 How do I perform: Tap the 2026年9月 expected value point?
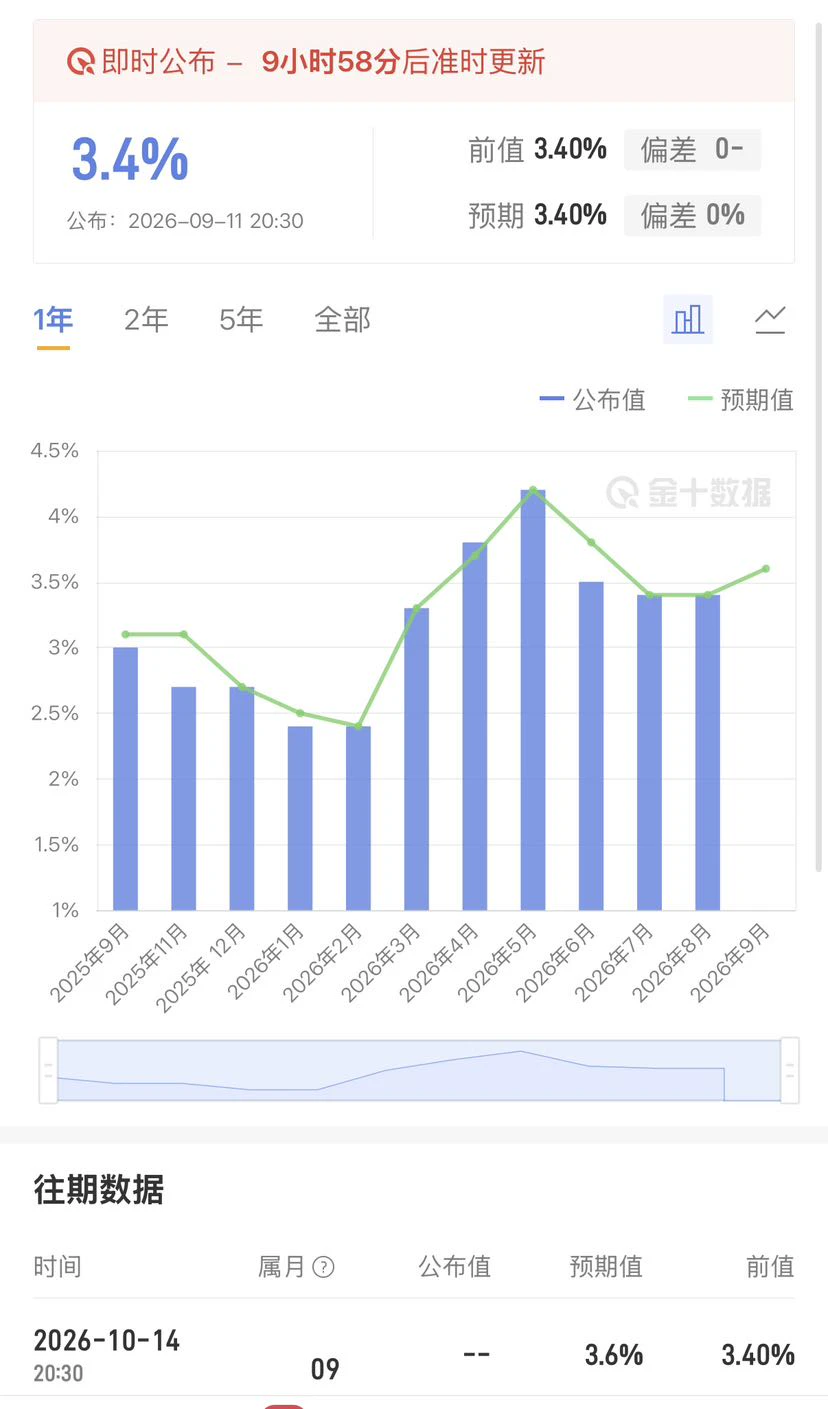pyautogui.click(x=766, y=568)
